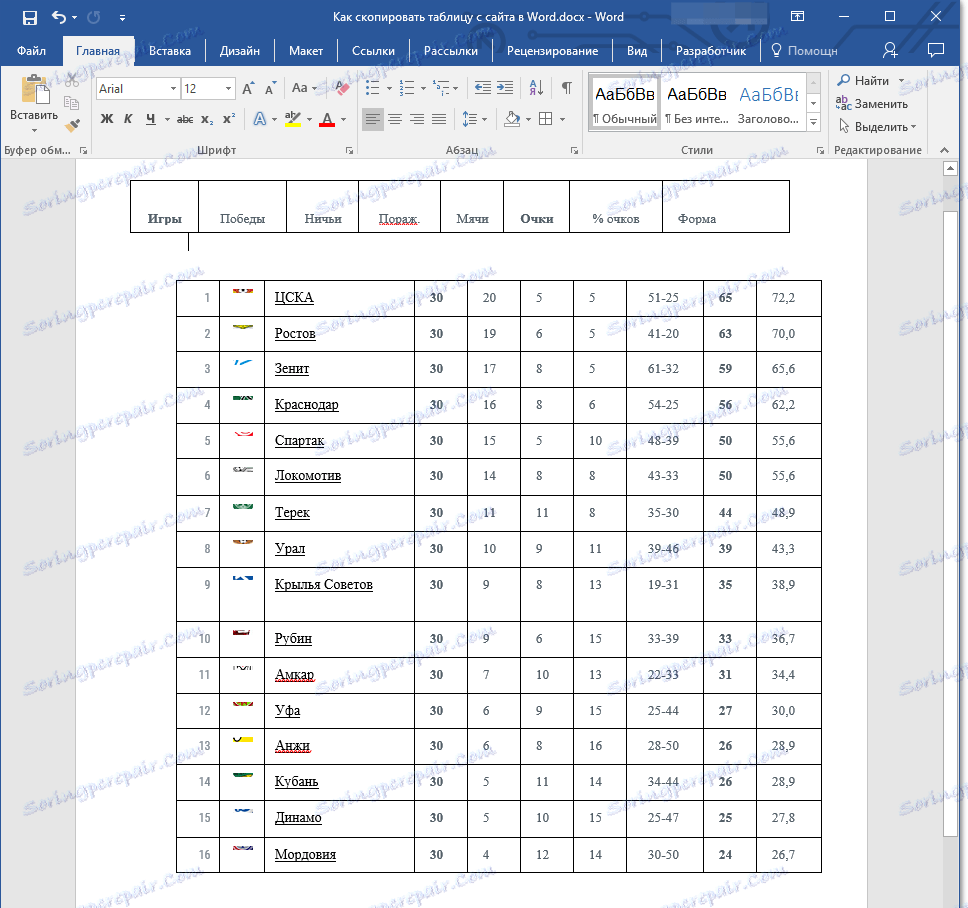Viewport: 968px width, 908px height.
Task: Switch to the Дизайн tab
Action: [240, 51]
